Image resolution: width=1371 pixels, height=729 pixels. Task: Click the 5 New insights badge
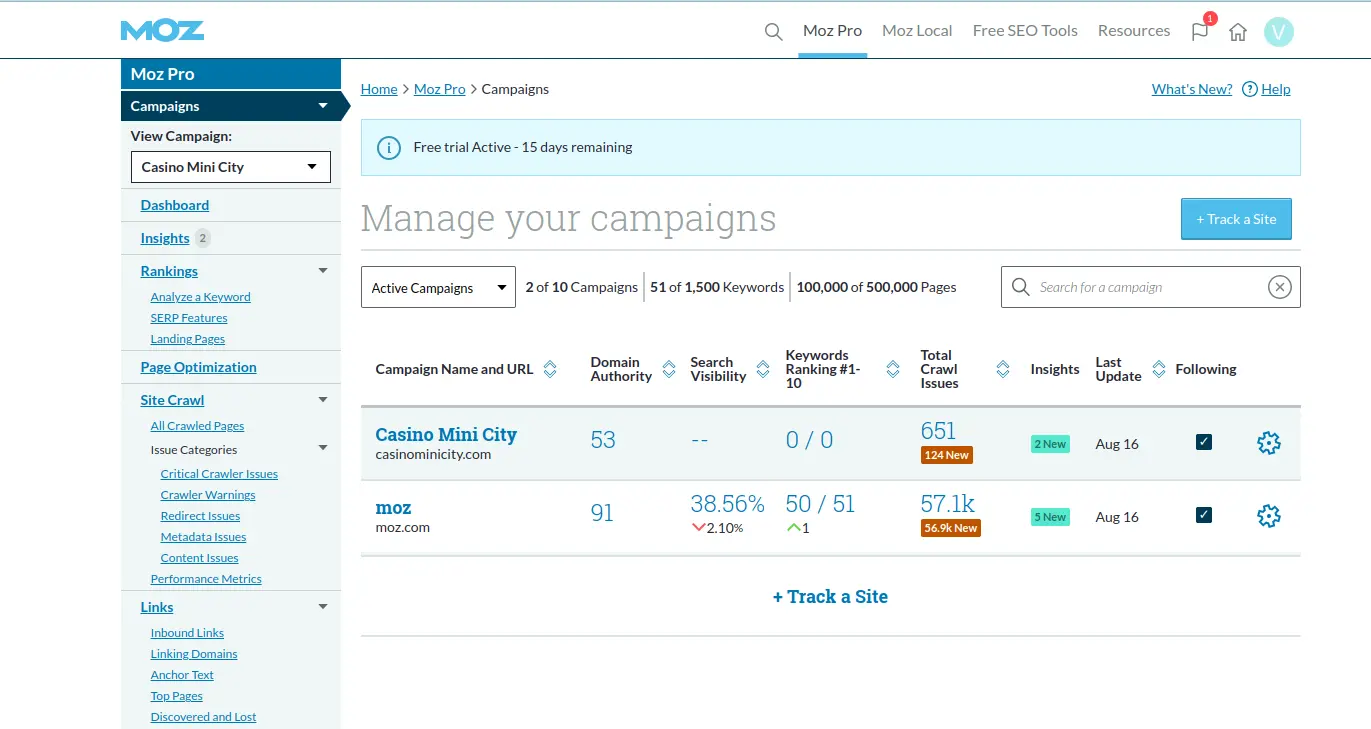(1050, 517)
